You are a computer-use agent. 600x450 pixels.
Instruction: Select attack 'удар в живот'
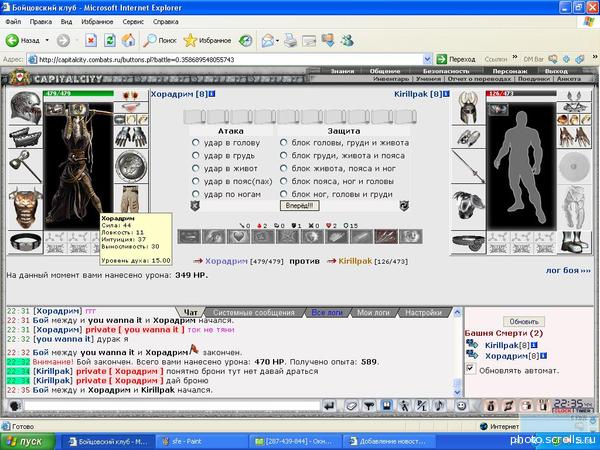[196, 168]
